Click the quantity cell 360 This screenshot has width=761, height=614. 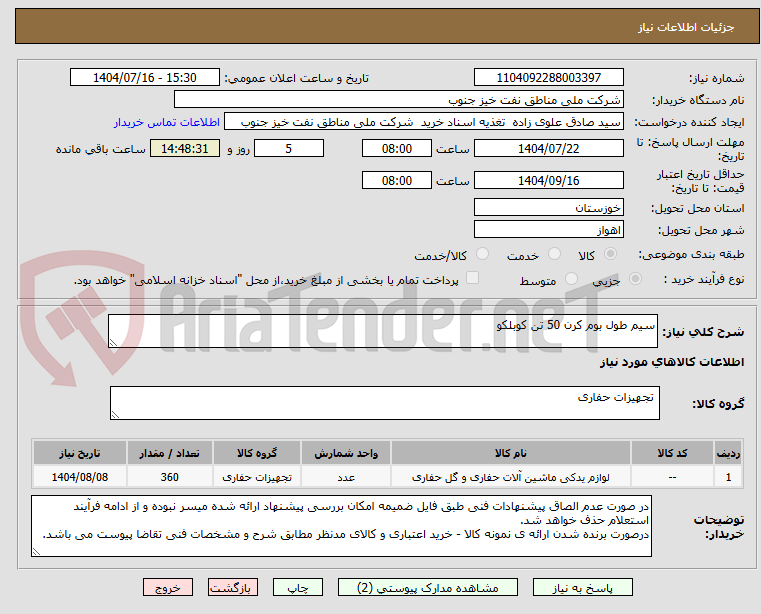(x=169, y=477)
